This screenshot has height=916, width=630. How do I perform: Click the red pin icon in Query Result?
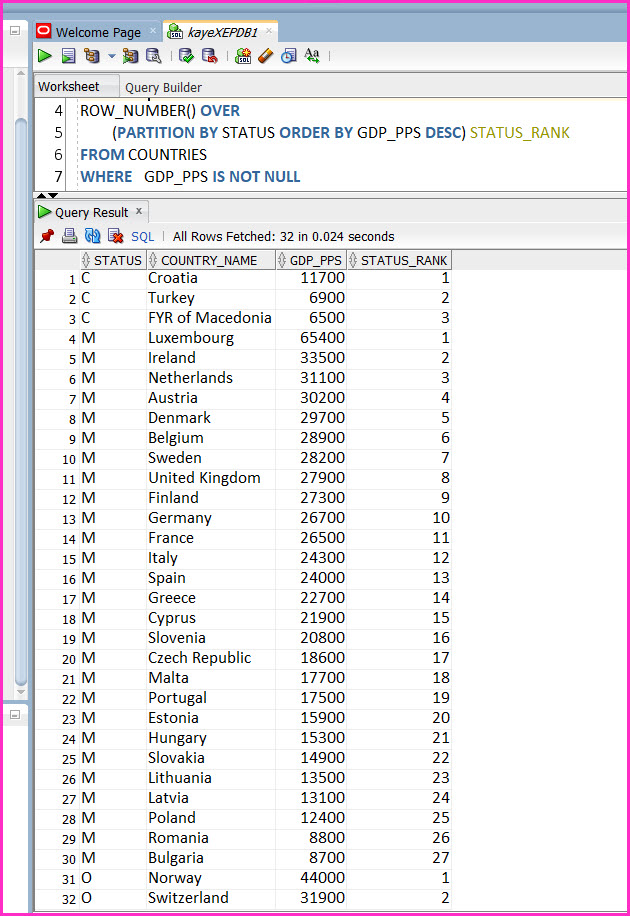[47, 236]
